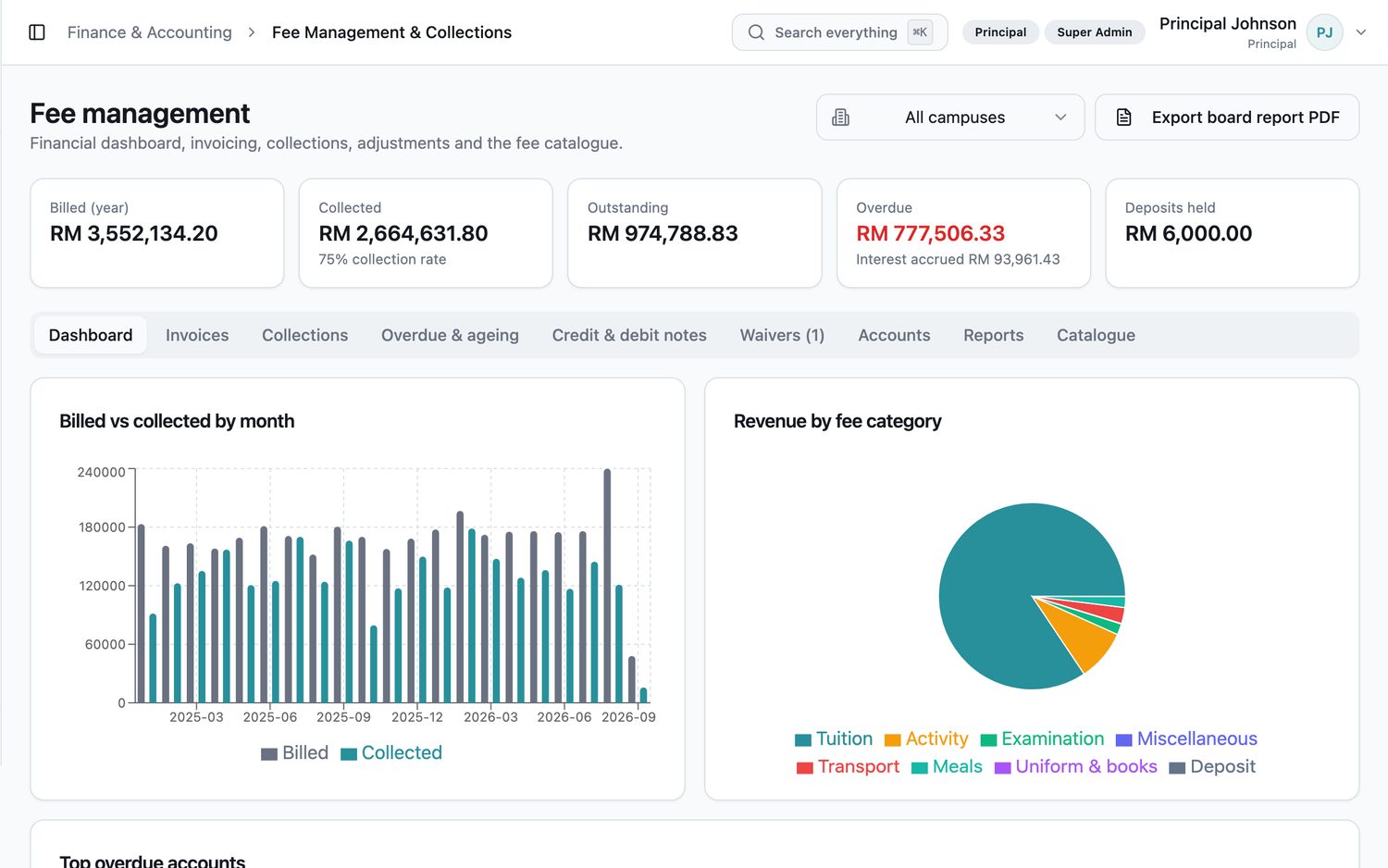1388x868 pixels.
Task: Open Finance & Accounting breadcrumb
Action: pos(150,32)
